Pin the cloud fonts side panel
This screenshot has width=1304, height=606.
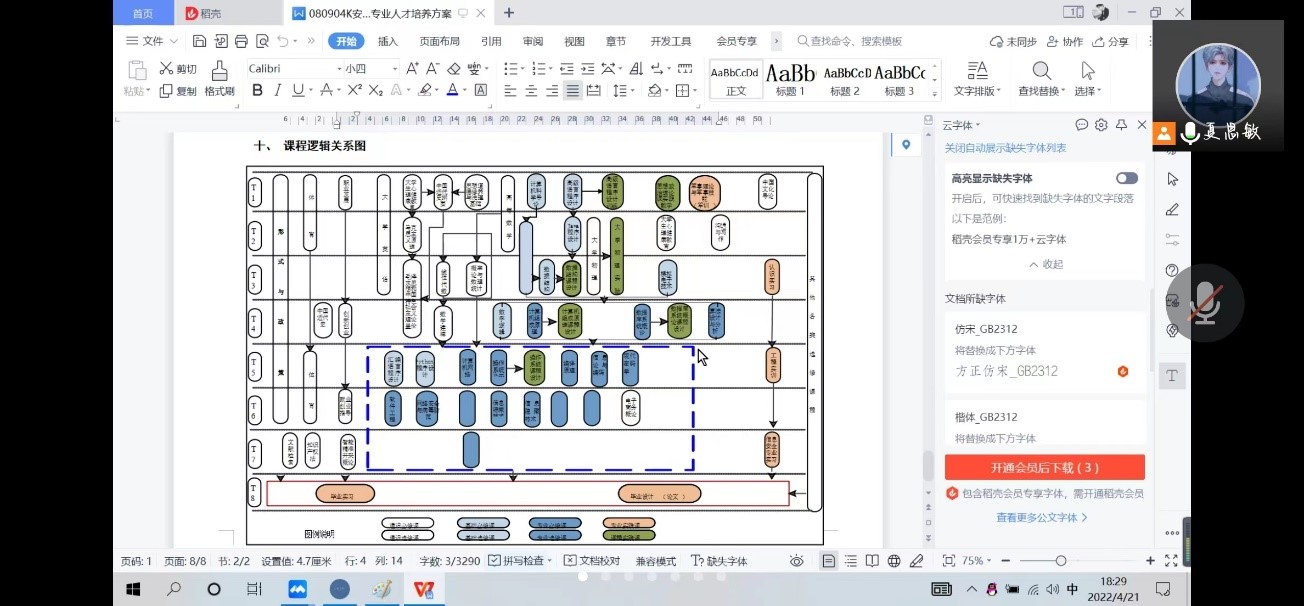(1121, 125)
